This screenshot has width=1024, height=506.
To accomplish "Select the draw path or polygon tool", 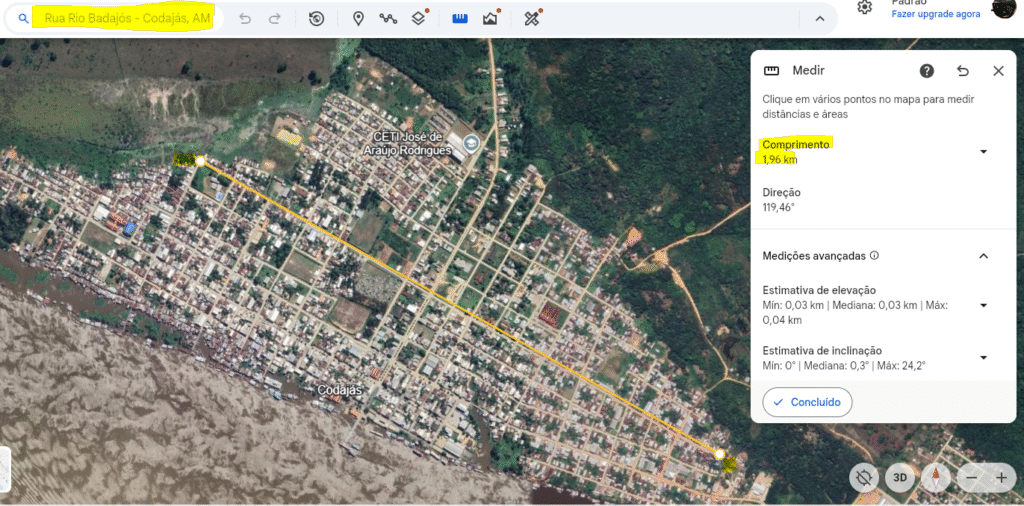I will [x=388, y=19].
